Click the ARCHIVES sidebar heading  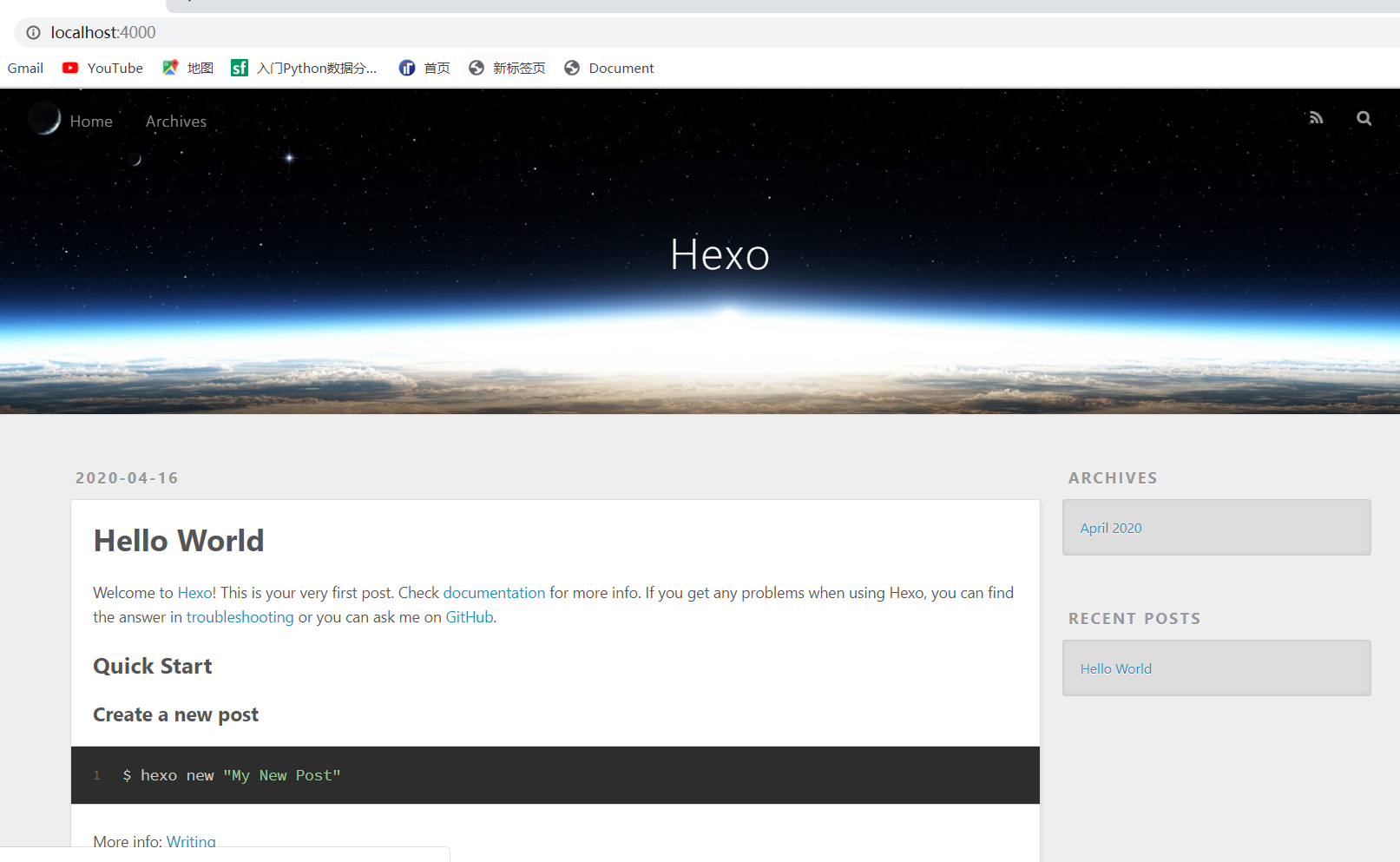point(1113,478)
